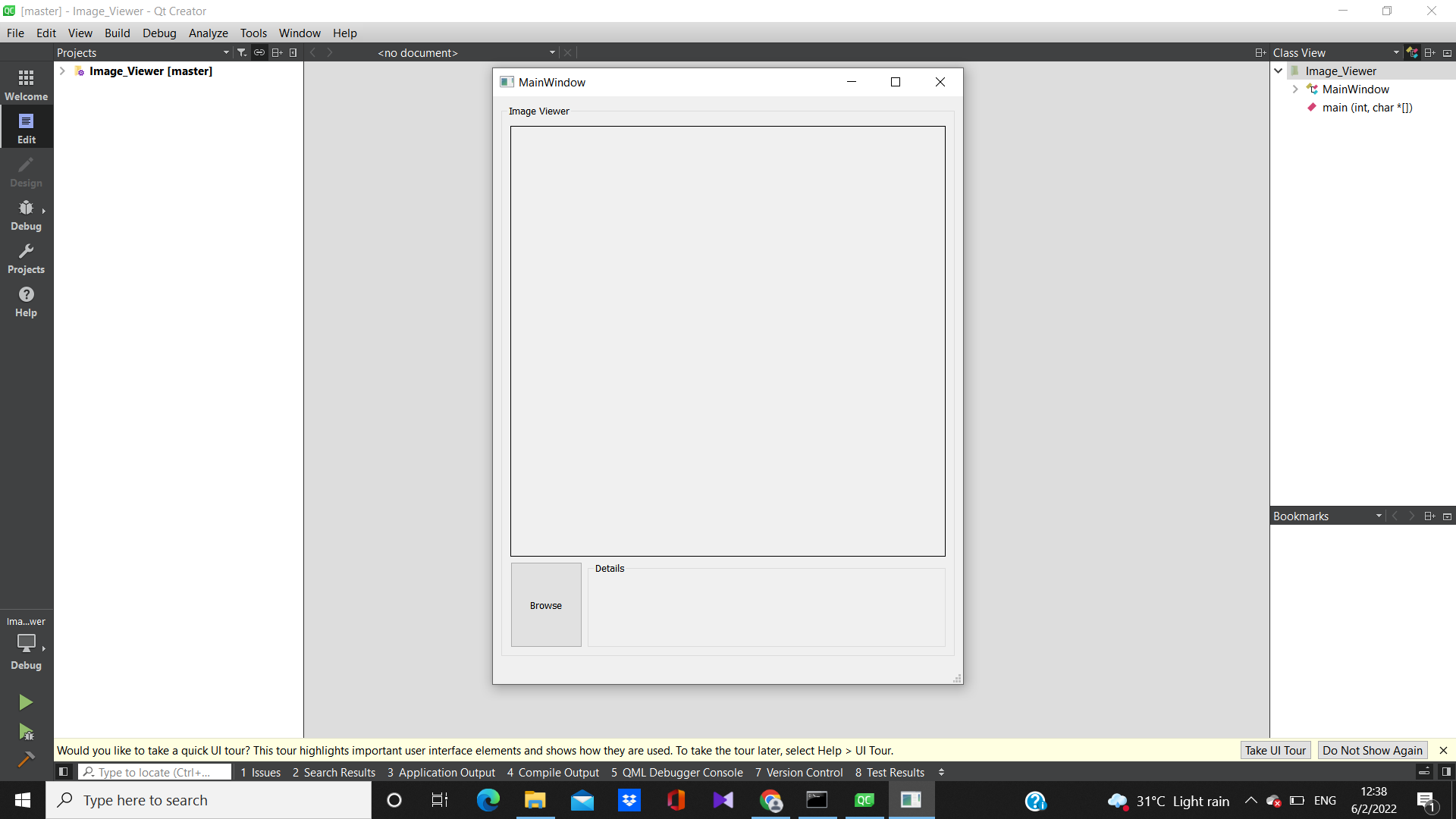Open the Class View pane selector dropdown
This screenshot has height=819, width=1456.
(x=1396, y=52)
